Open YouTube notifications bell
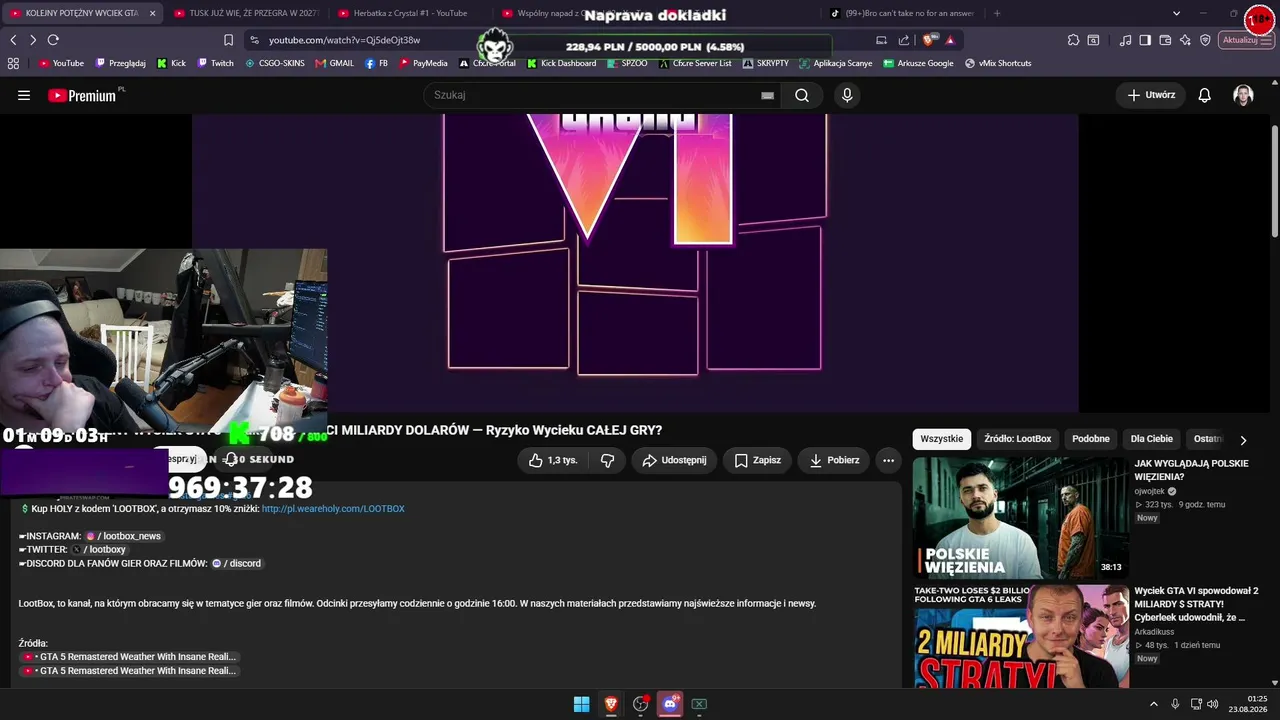The height and width of the screenshot is (720, 1280). point(1205,95)
